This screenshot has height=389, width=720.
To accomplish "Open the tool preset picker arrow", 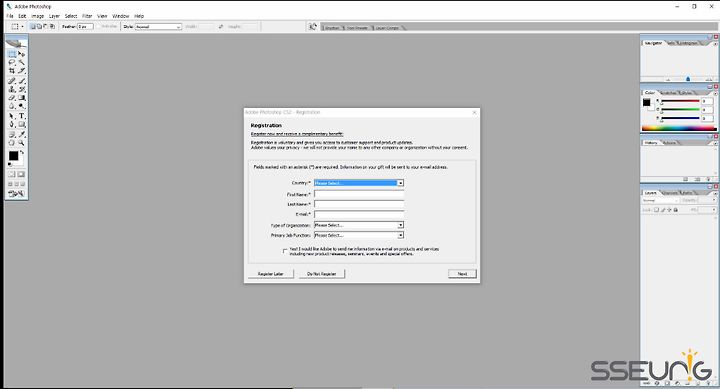I will pyautogui.click(x=22, y=27).
